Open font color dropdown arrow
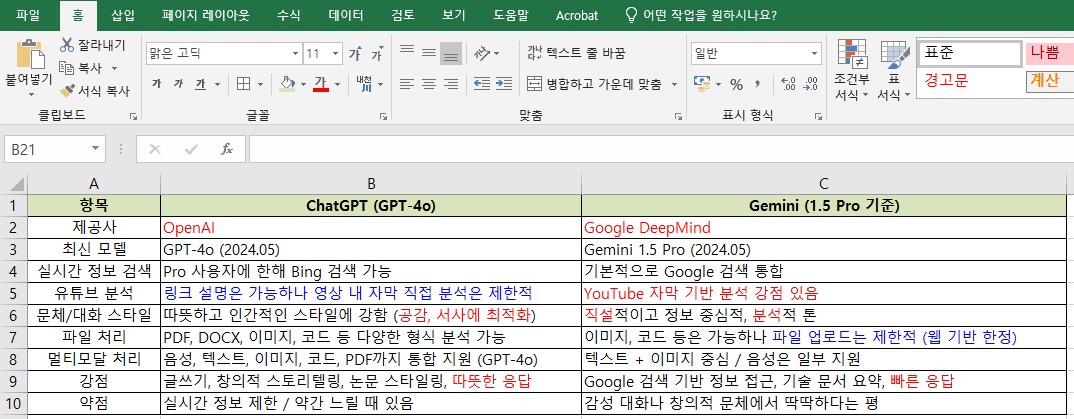The height and width of the screenshot is (419, 1074). click(x=337, y=84)
